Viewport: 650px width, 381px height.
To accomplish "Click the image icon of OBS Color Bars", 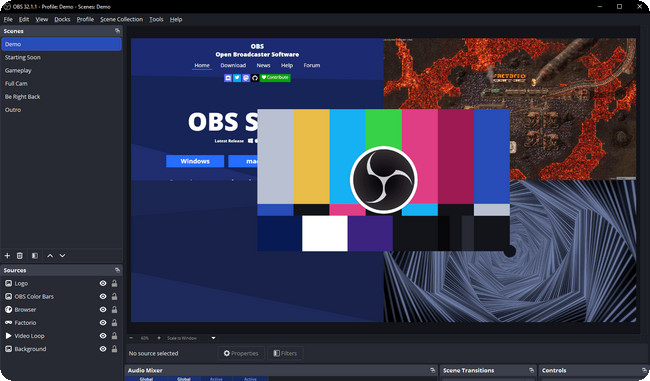I will point(8,296).
